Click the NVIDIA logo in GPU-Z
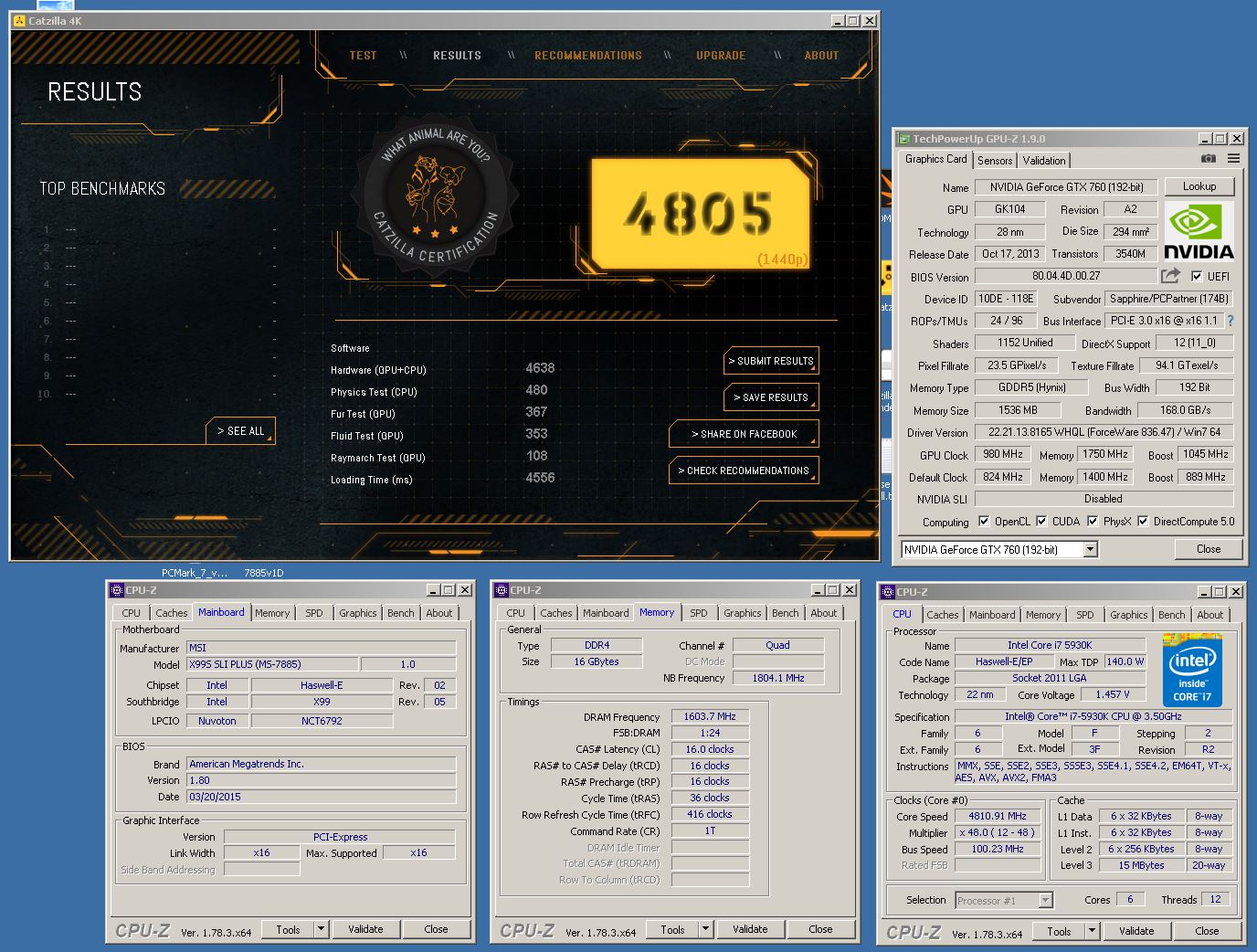This screenshot has height=952, width=1257. coord(1199,231)
